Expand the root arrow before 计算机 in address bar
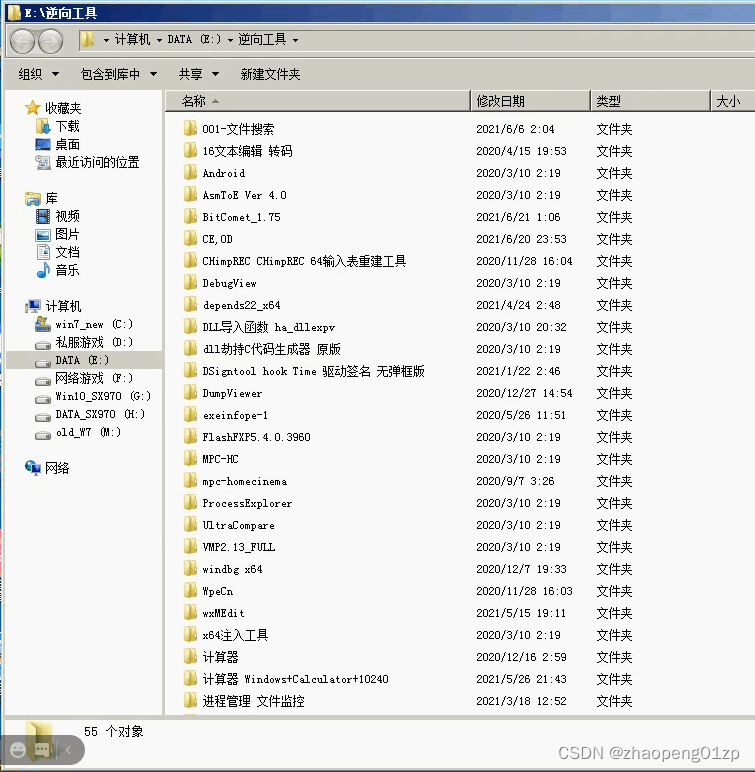755x772 pixels. point(106,40)
